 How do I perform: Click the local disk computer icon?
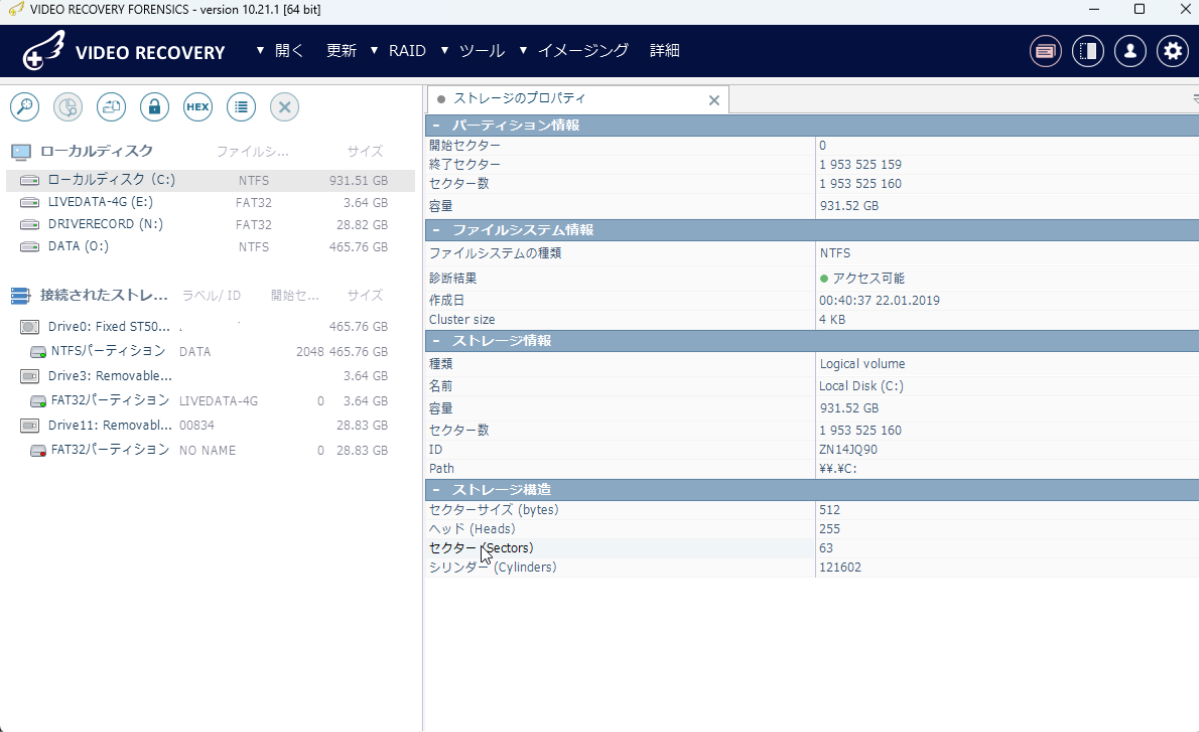21,152
